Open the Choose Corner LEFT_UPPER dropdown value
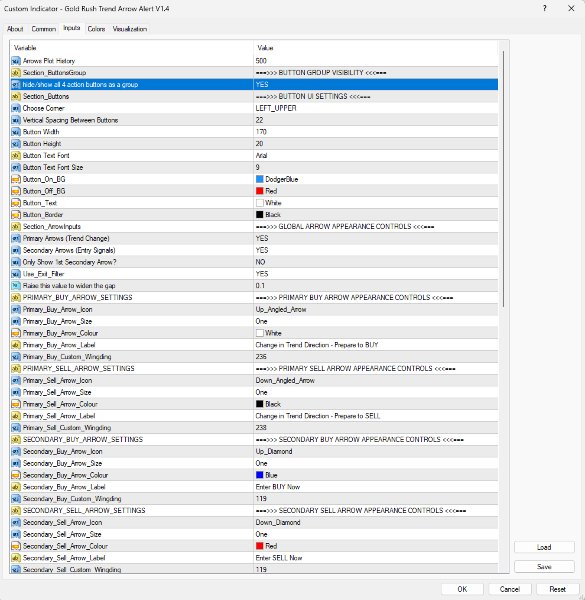 tap(375, 108)
